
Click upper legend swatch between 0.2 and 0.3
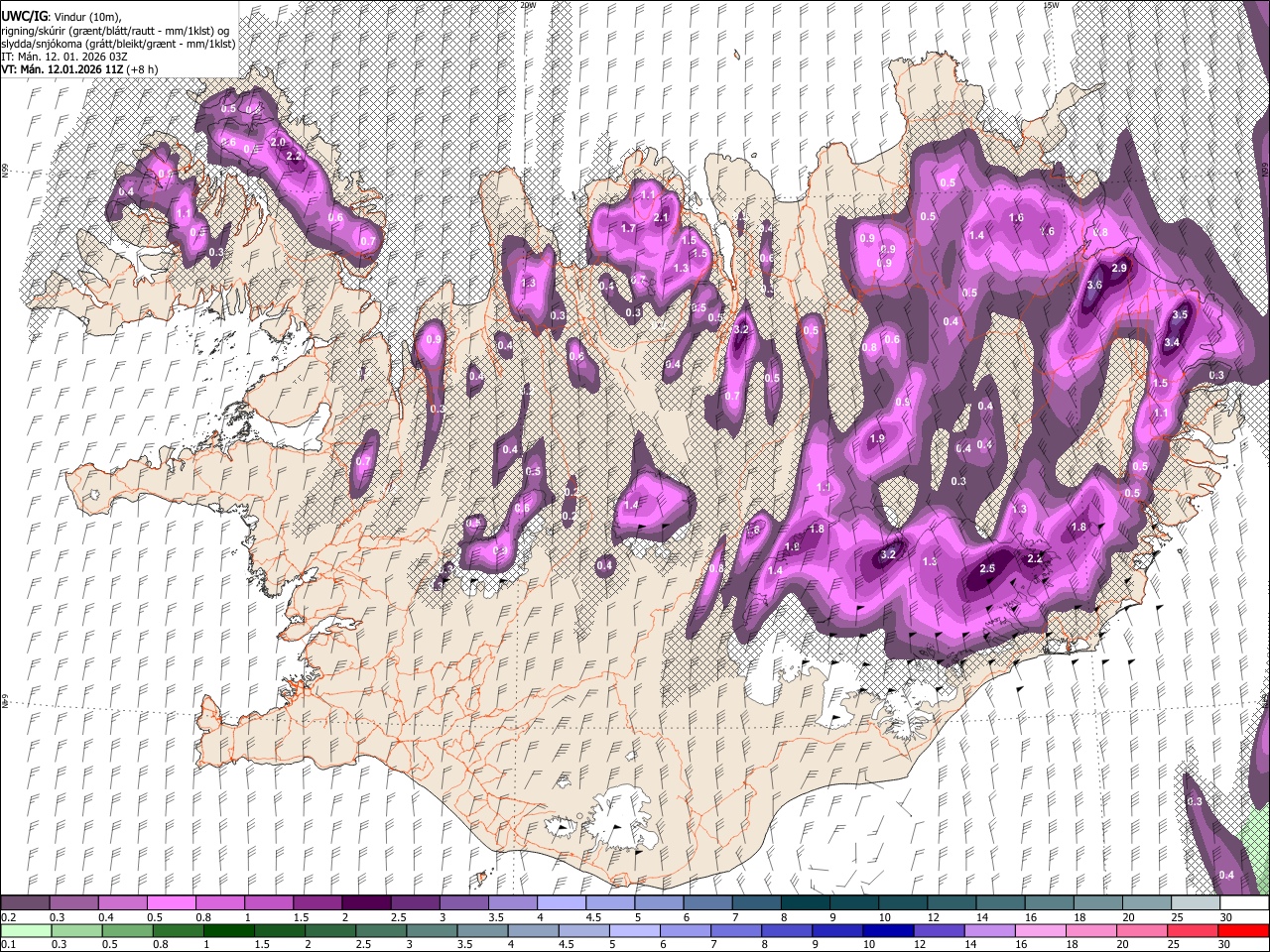(x=25, y=902)
